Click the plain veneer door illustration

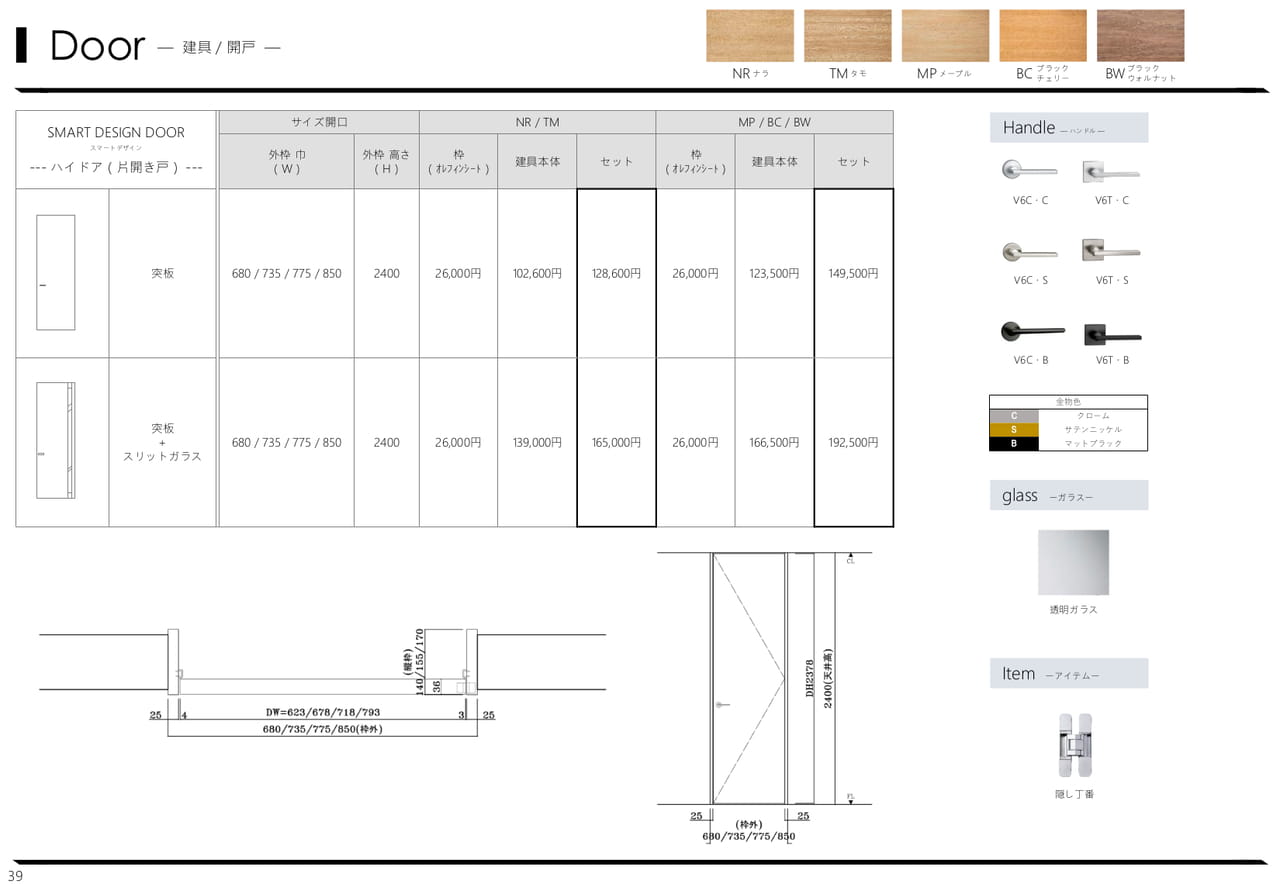[56, 272]
